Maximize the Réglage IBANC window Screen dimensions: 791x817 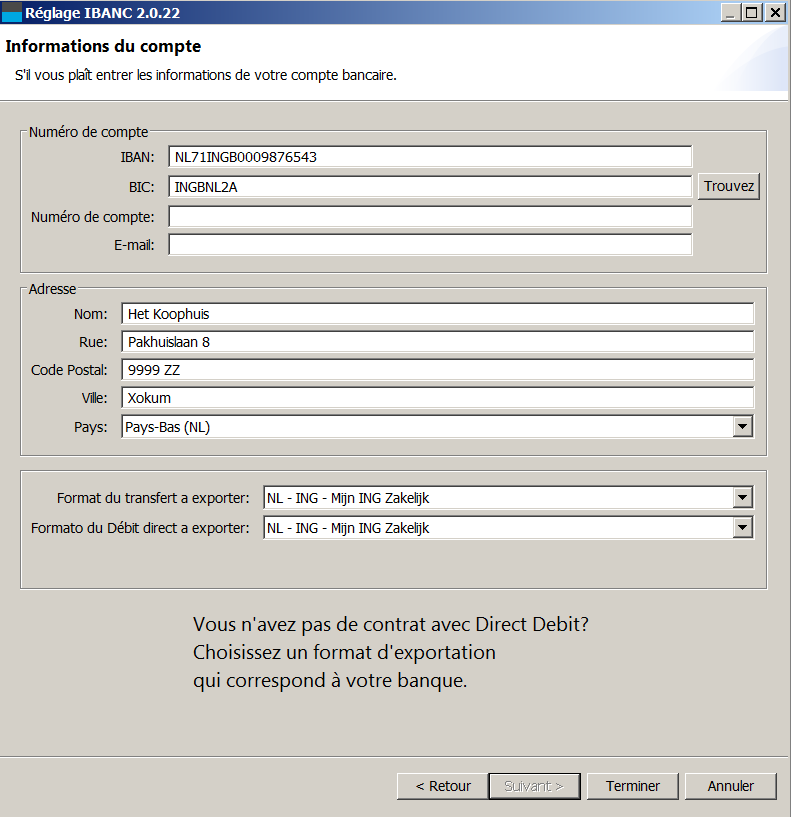[752, 13]
